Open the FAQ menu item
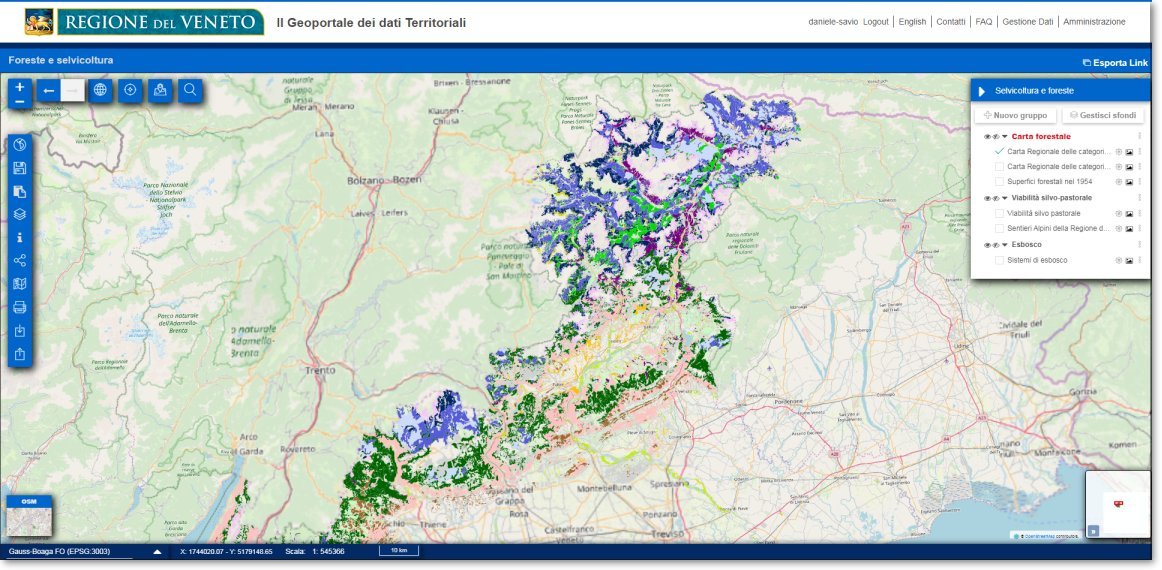This screenshot has width=1162, height=570. [x=983, y=22]
